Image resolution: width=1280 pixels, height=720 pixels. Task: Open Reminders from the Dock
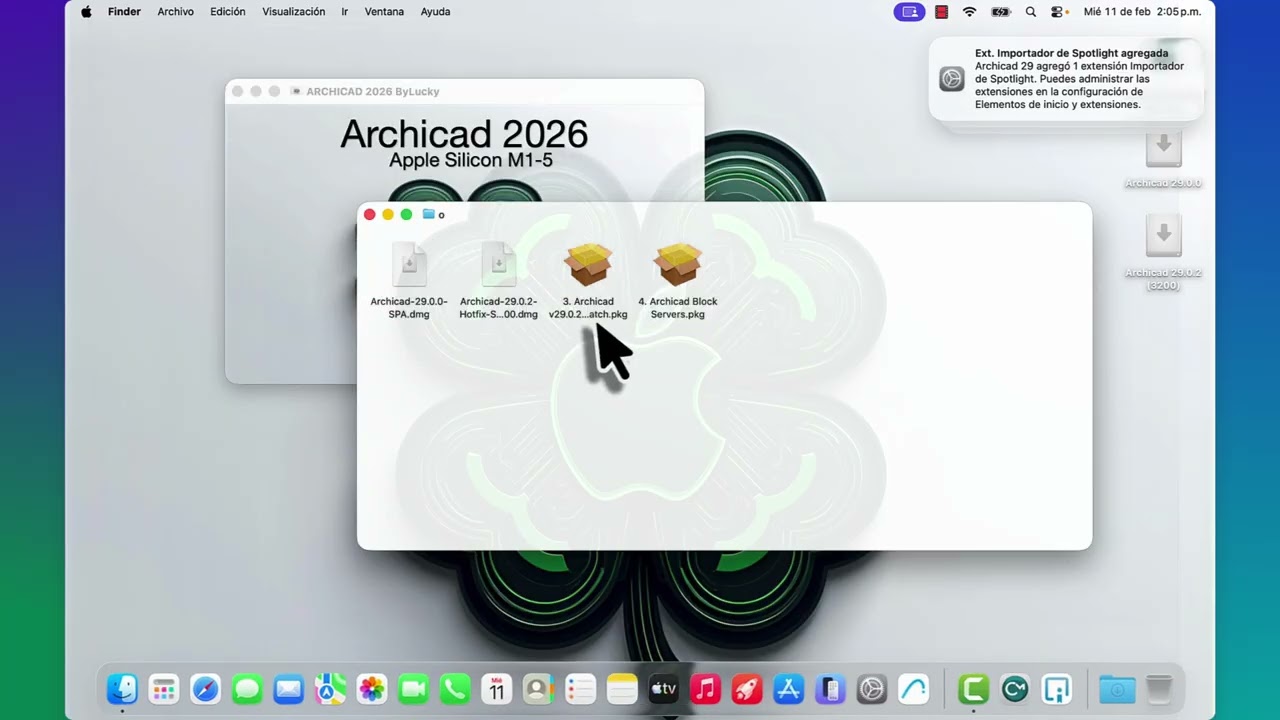(580, 689)
